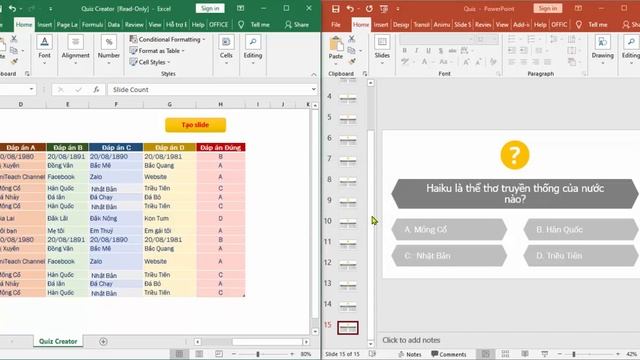Start Slide Show from the status bar icon
640x360 pixels.
coord(544,354)
